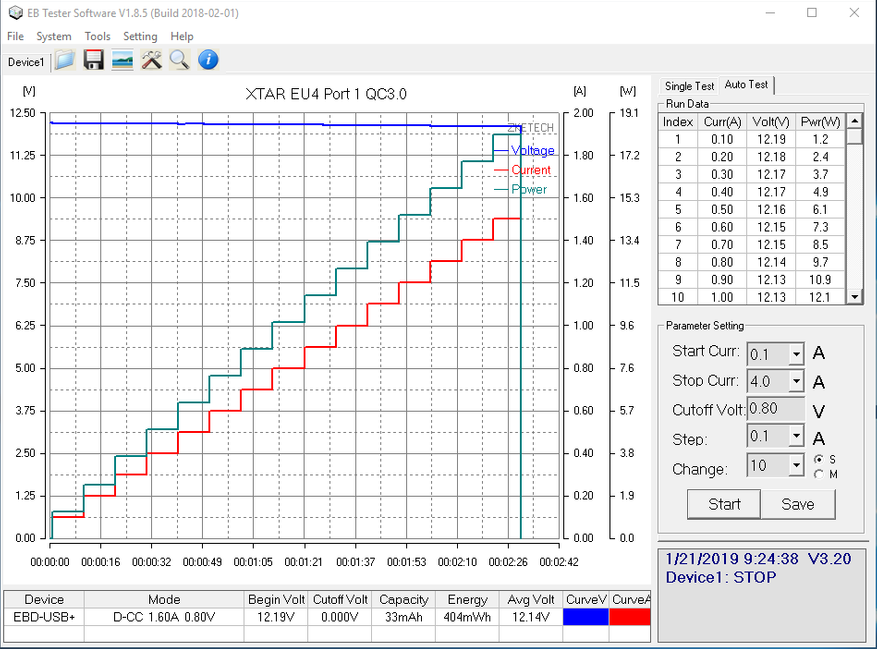Open the Stop Curr dropdown
Image resolution: width=877 pixels, height=649 pixels.
pyautogui.click(x=796, y=382)
